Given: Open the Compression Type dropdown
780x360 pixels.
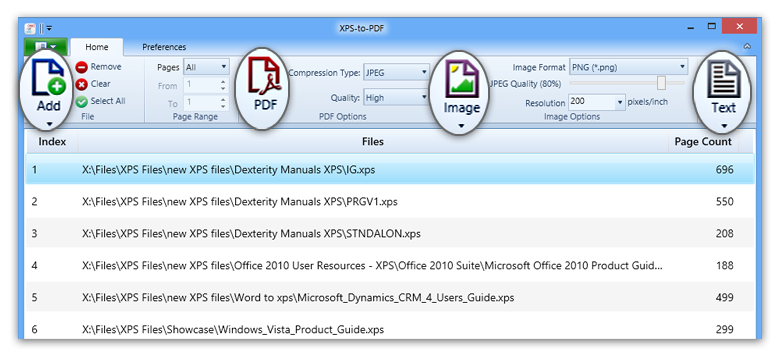Looking at the screenshot, I should pyautogui.click(x=396, y=73).
